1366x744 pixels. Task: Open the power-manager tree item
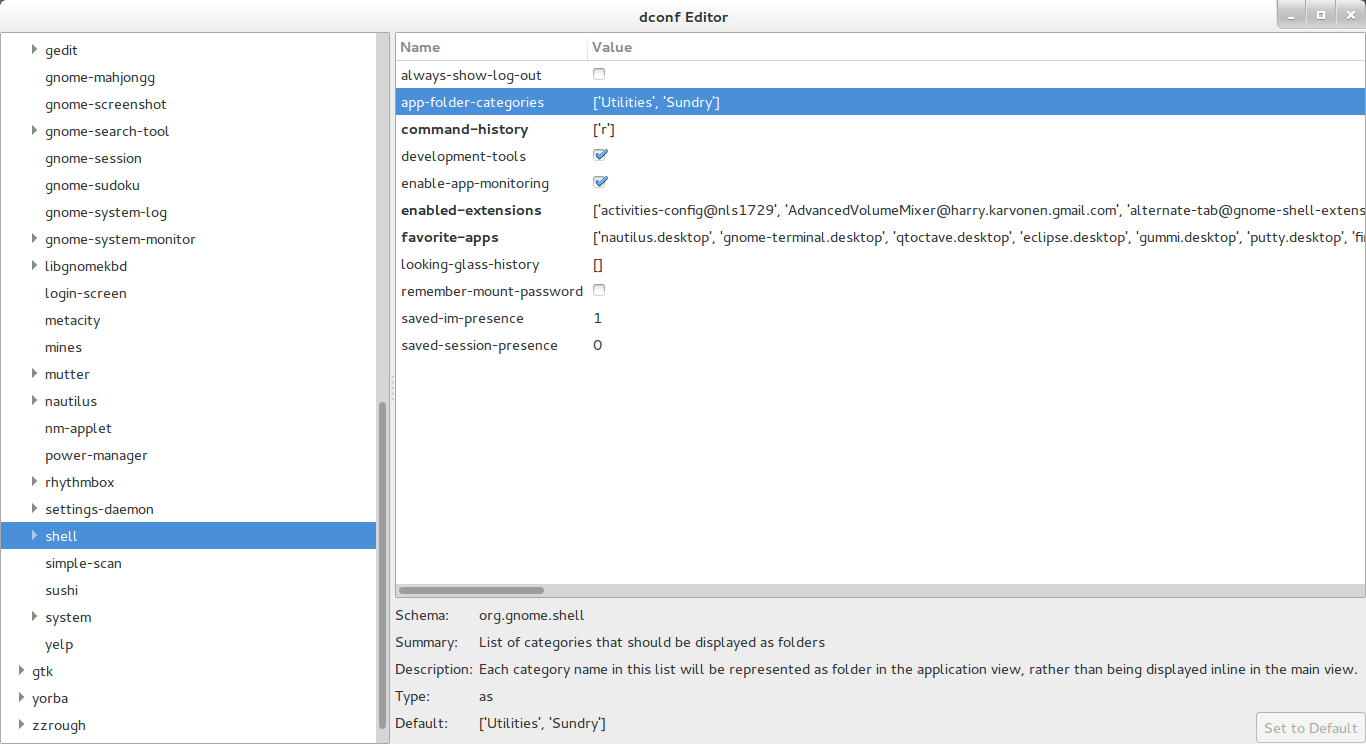(x=96, y=455)
